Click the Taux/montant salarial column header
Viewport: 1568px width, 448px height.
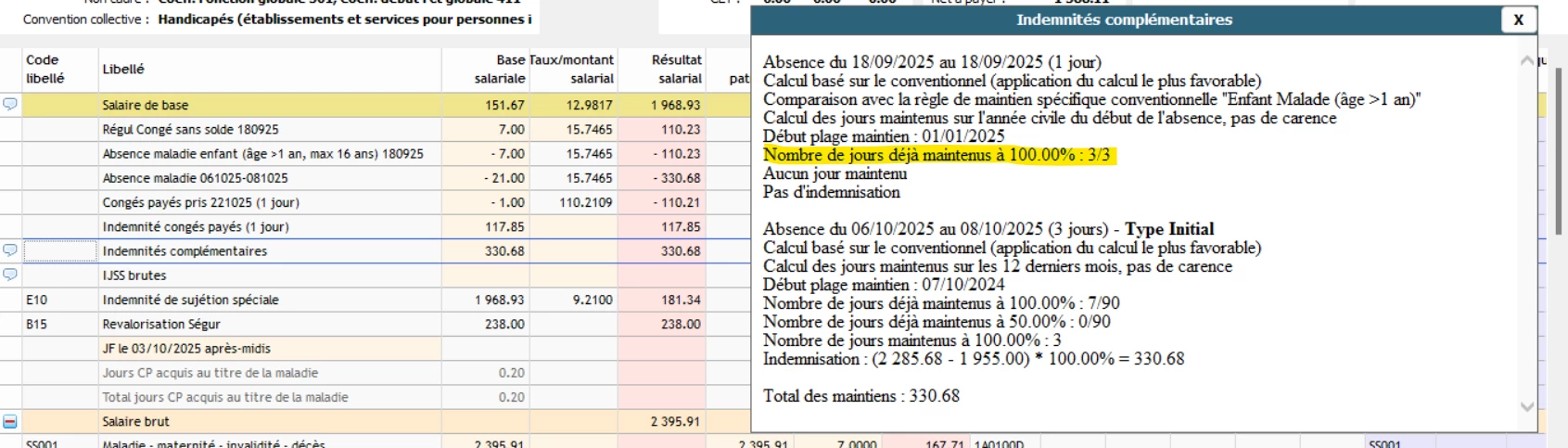coord(572,70)
